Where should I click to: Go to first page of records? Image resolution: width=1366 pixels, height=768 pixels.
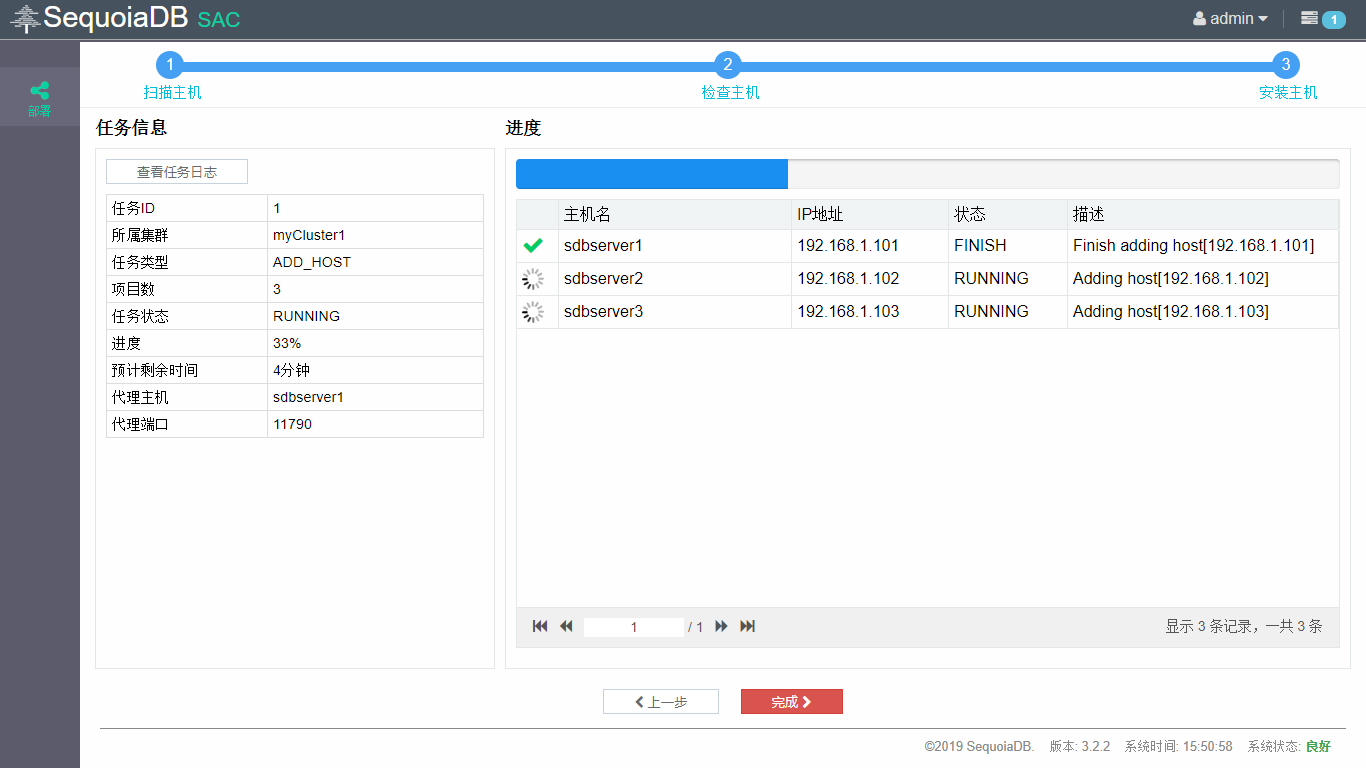click(x=540, y=626)
